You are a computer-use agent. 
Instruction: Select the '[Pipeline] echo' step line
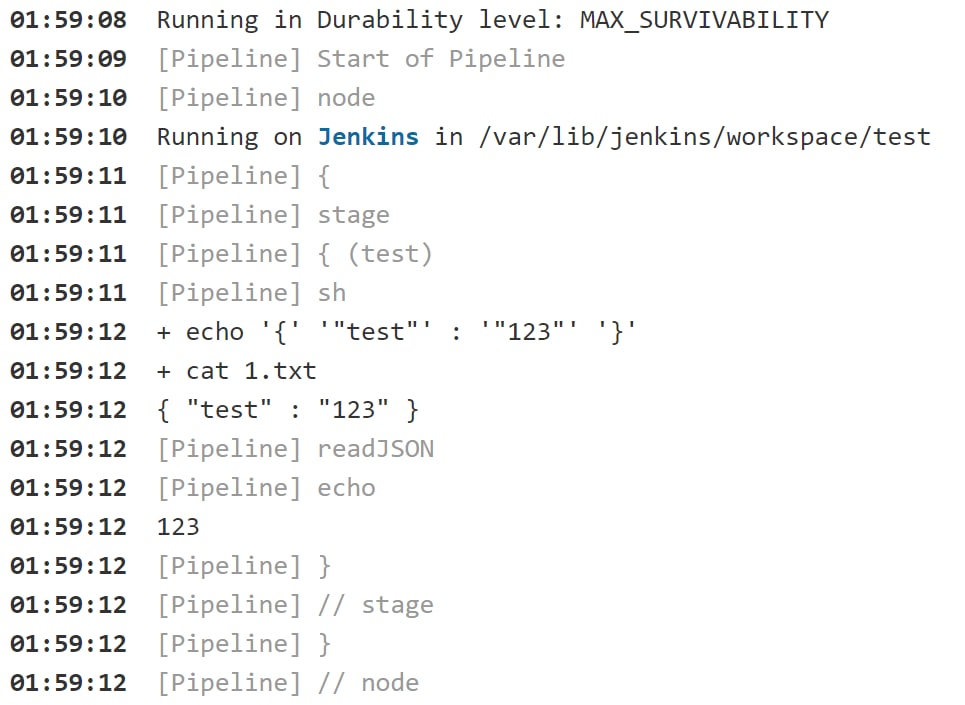click(x=266, y=488)
